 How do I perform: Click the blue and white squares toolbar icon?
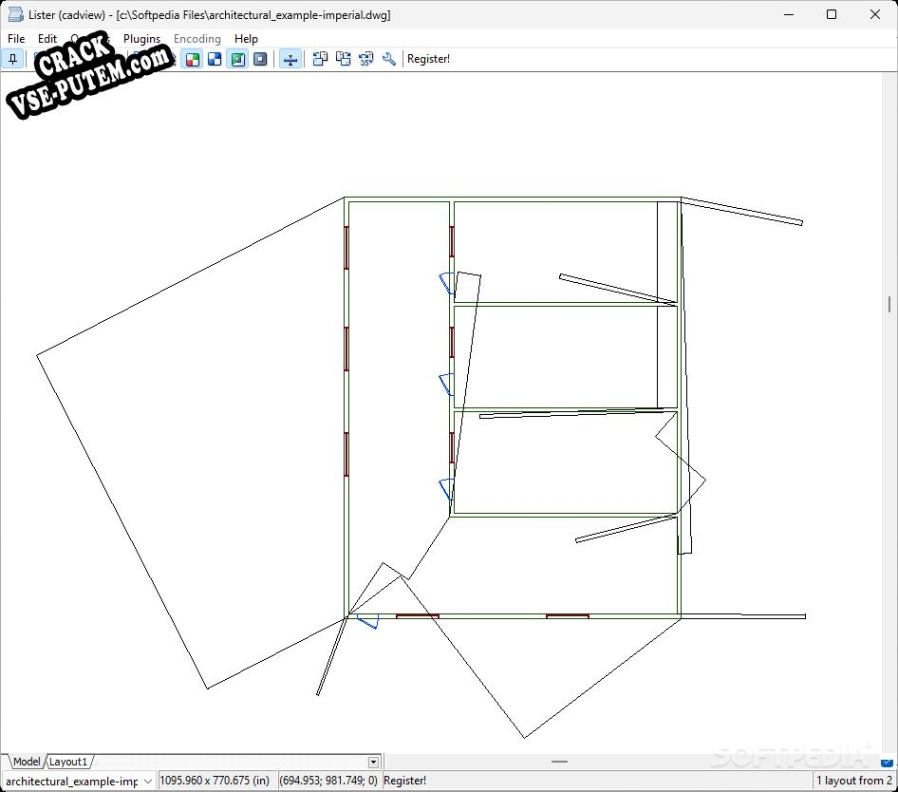pyautogui.click(x=215, y=59)
